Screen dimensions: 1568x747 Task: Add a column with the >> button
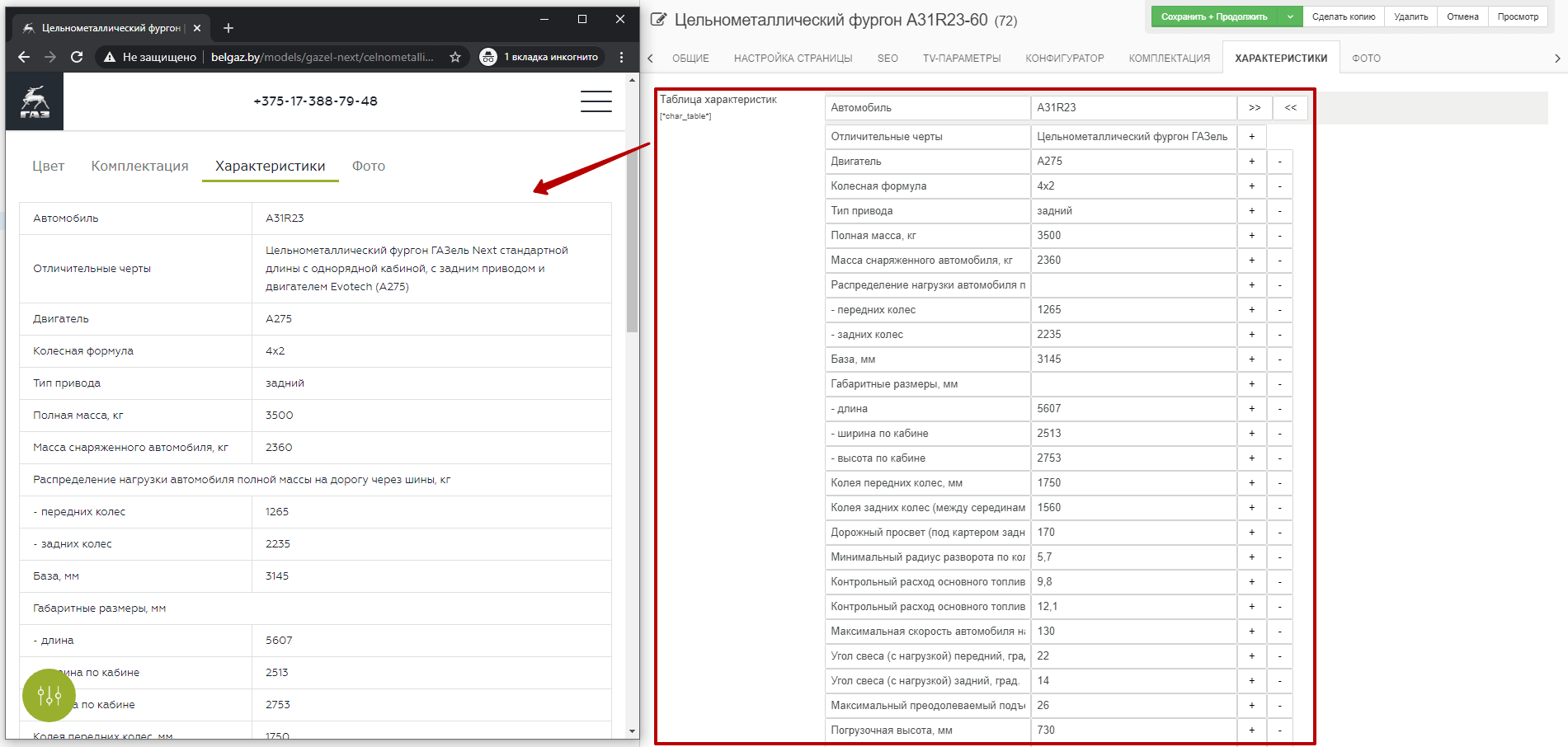(1255, 108)
